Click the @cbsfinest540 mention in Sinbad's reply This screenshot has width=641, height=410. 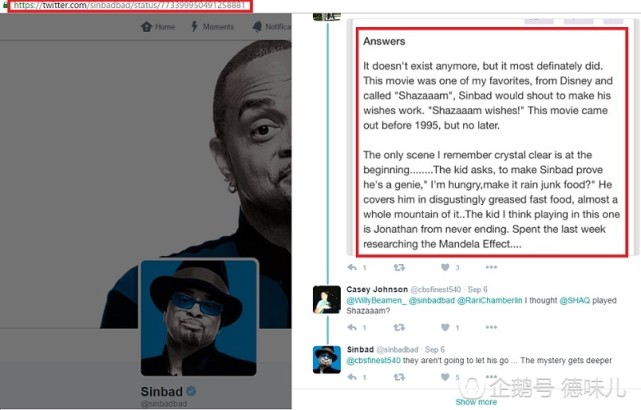click(x=373, y=361)
